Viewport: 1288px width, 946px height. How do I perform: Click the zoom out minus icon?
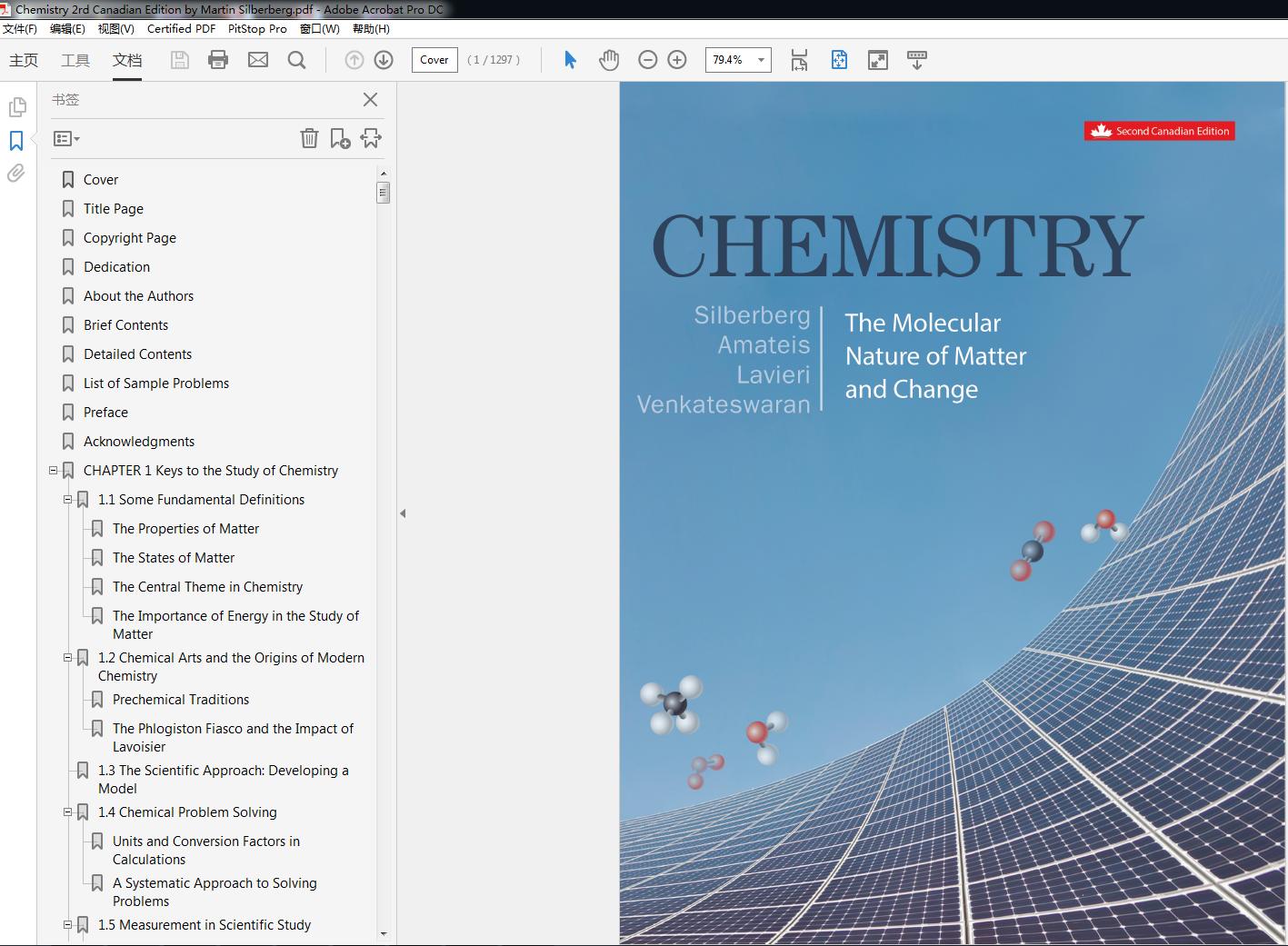[x=647, y=60]
